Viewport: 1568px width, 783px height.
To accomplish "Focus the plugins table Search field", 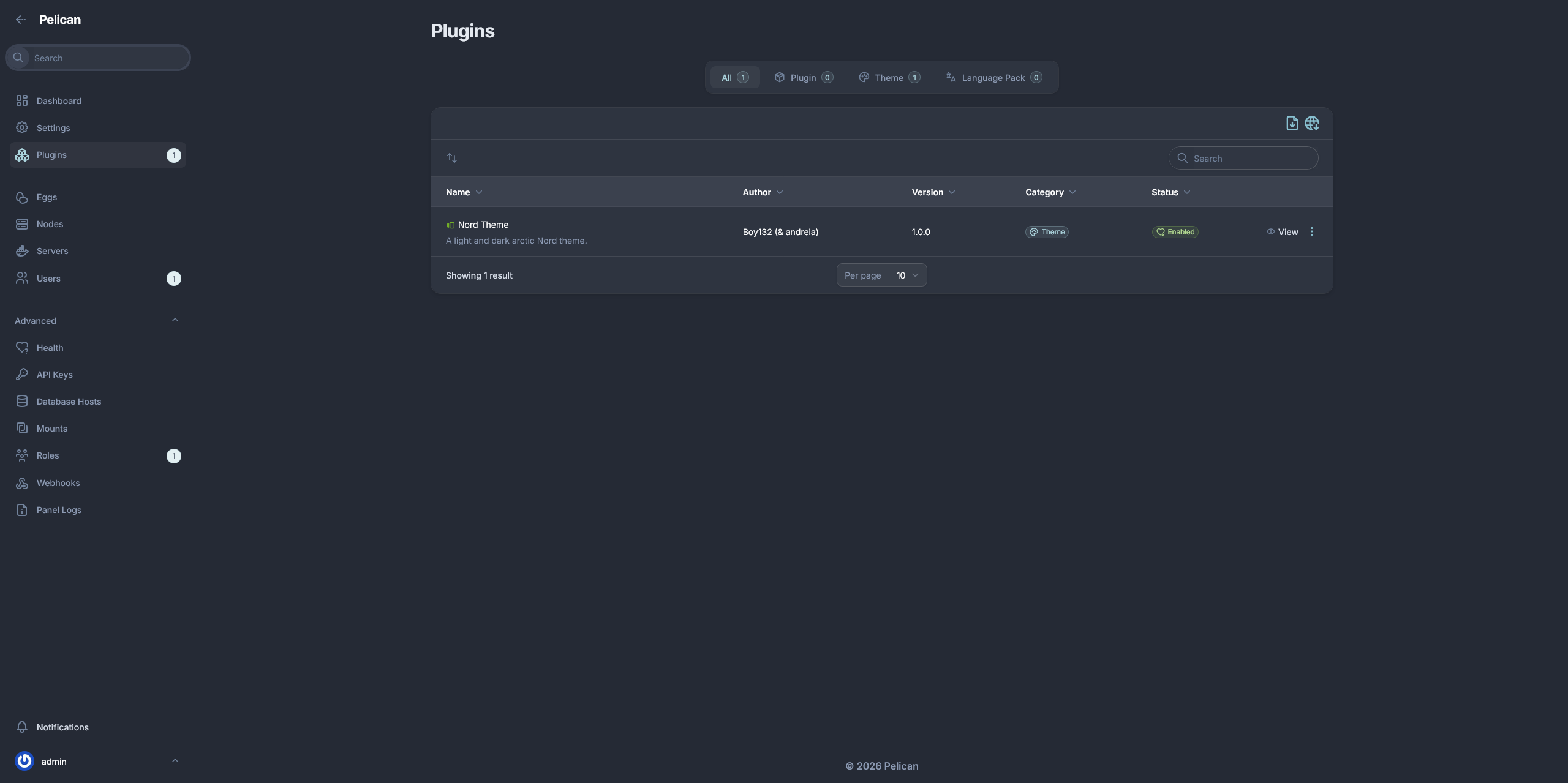I will [1243, 158].
